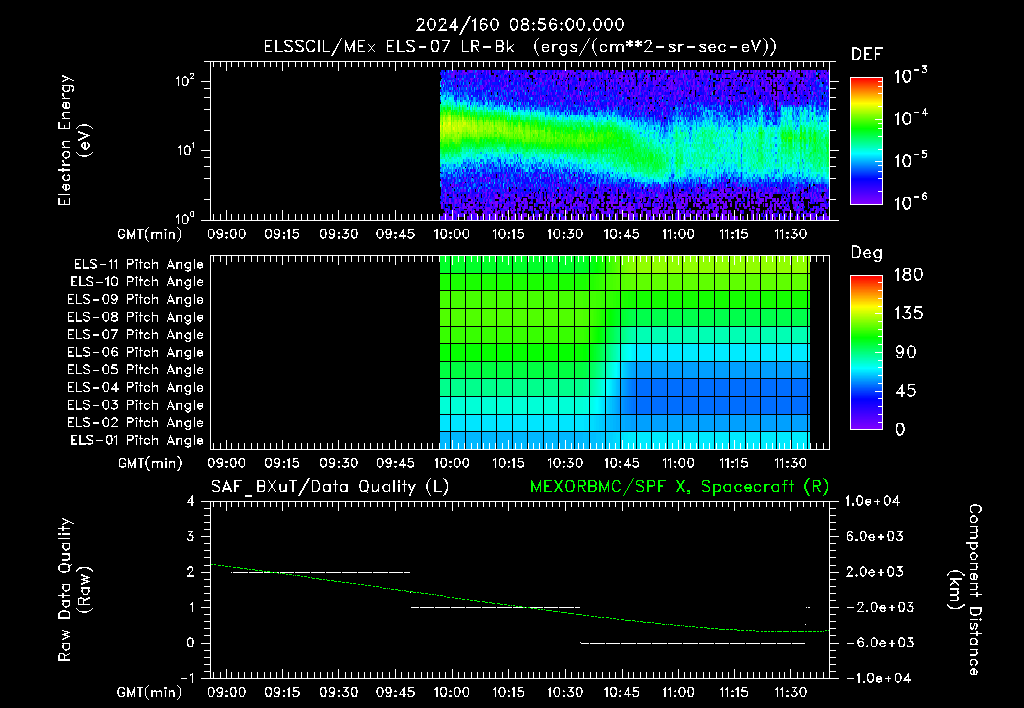Screen dimensions: 1024x708
Task: Click the 10^1 tick label on energy axis
Action: tap(185, 150)
